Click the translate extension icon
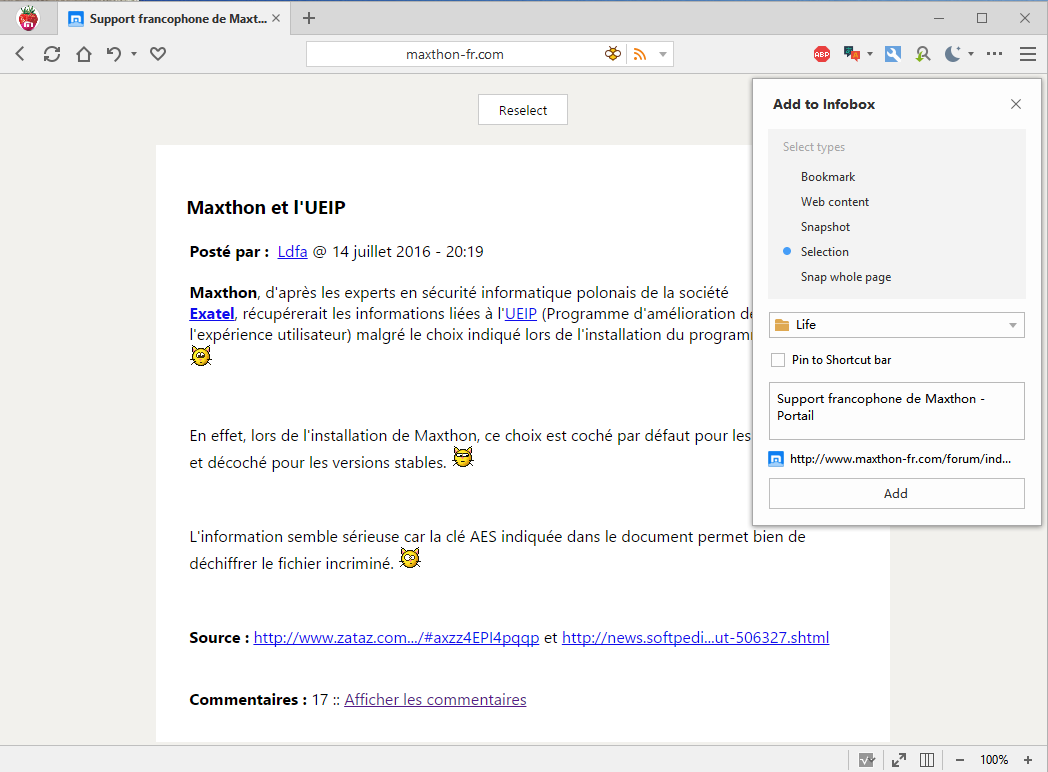Image resolution: width=1048 pixels, height=772 pixels. pyautogui.click(x=852, y=54)
